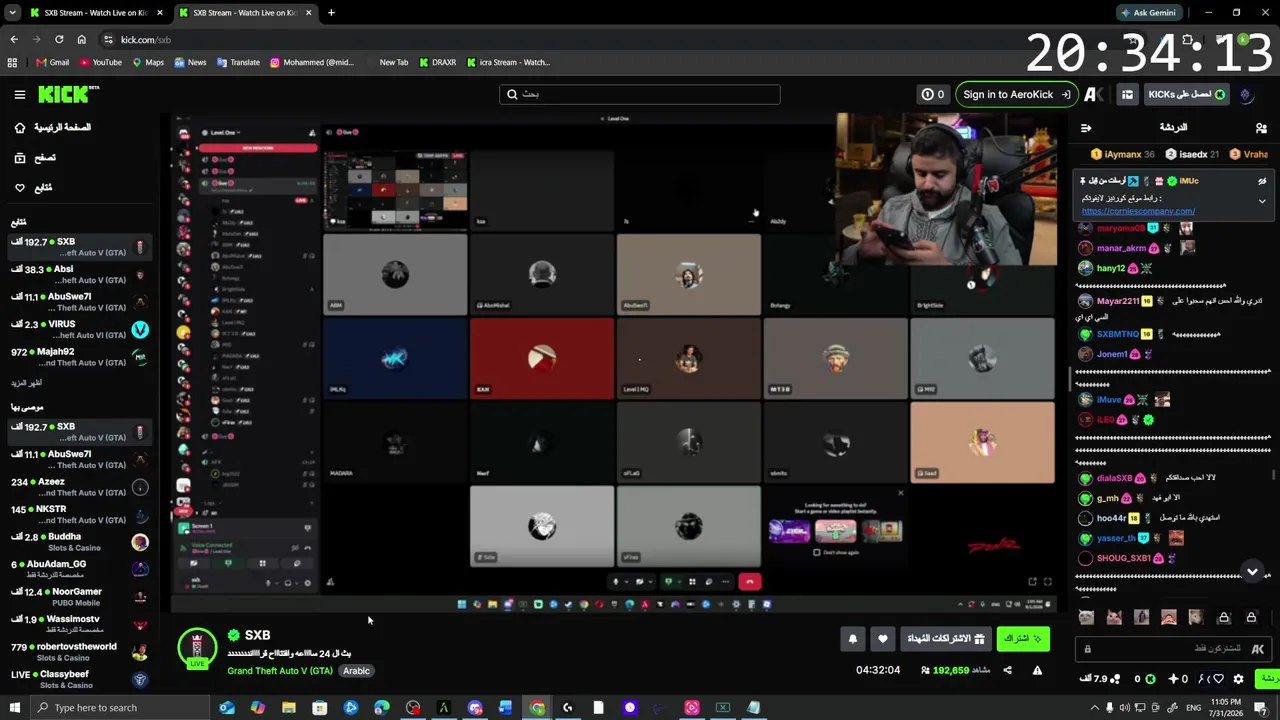Viewport: 1280px width, 720px height.
Task: Open the AeroKick AK logo icon
Action: pyautogui.click(x=1093, y=94)
